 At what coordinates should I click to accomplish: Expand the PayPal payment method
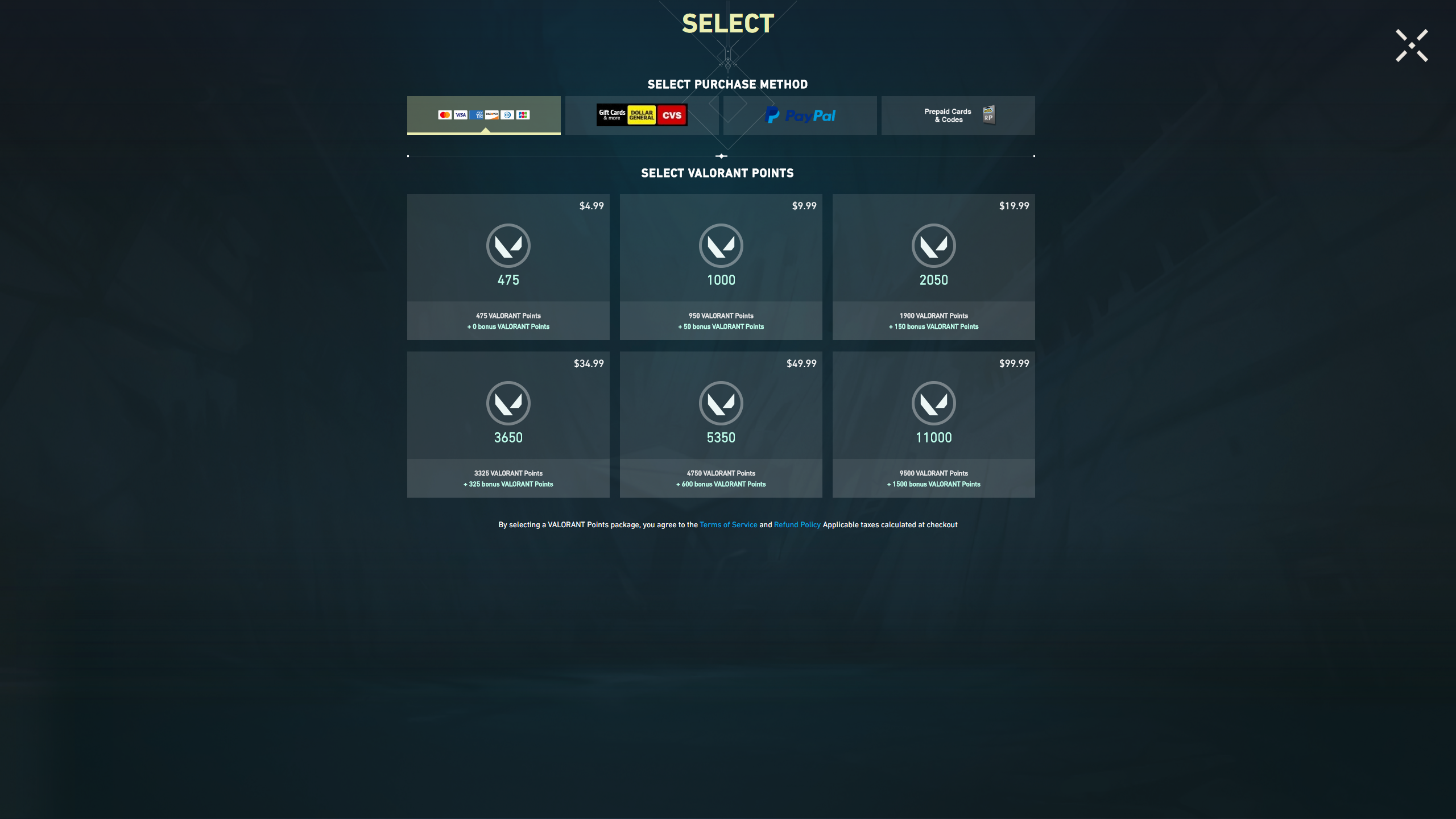[x=799, y=115]
